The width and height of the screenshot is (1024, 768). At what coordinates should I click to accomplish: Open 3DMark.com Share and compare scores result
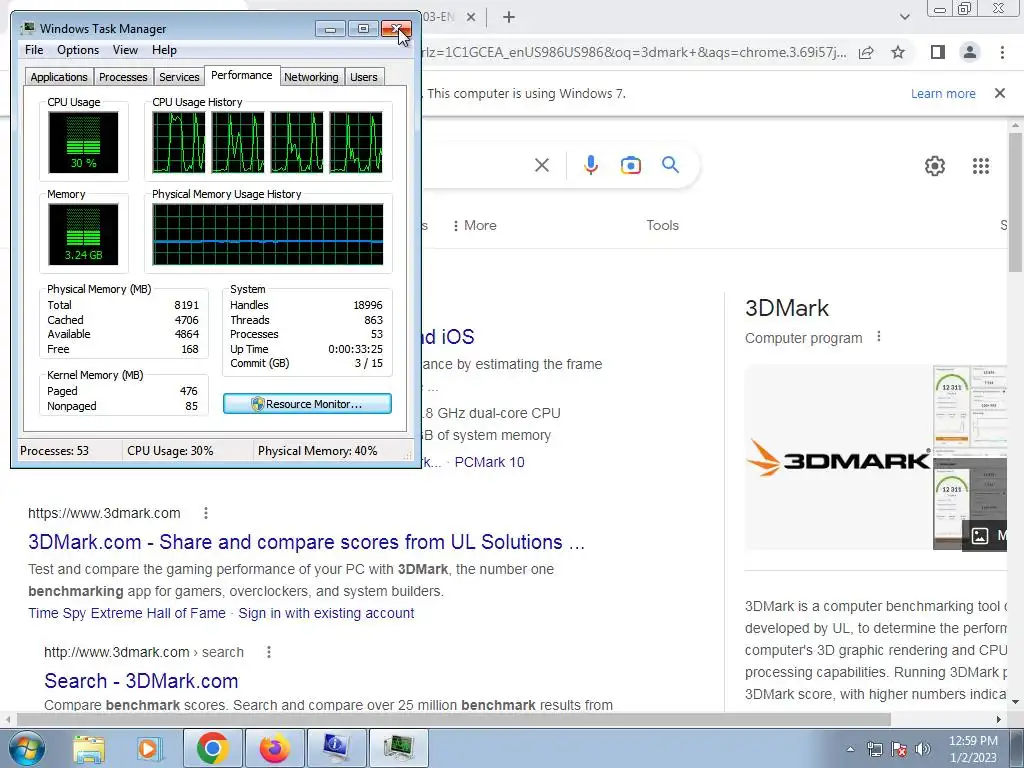[x=306, y=542]
